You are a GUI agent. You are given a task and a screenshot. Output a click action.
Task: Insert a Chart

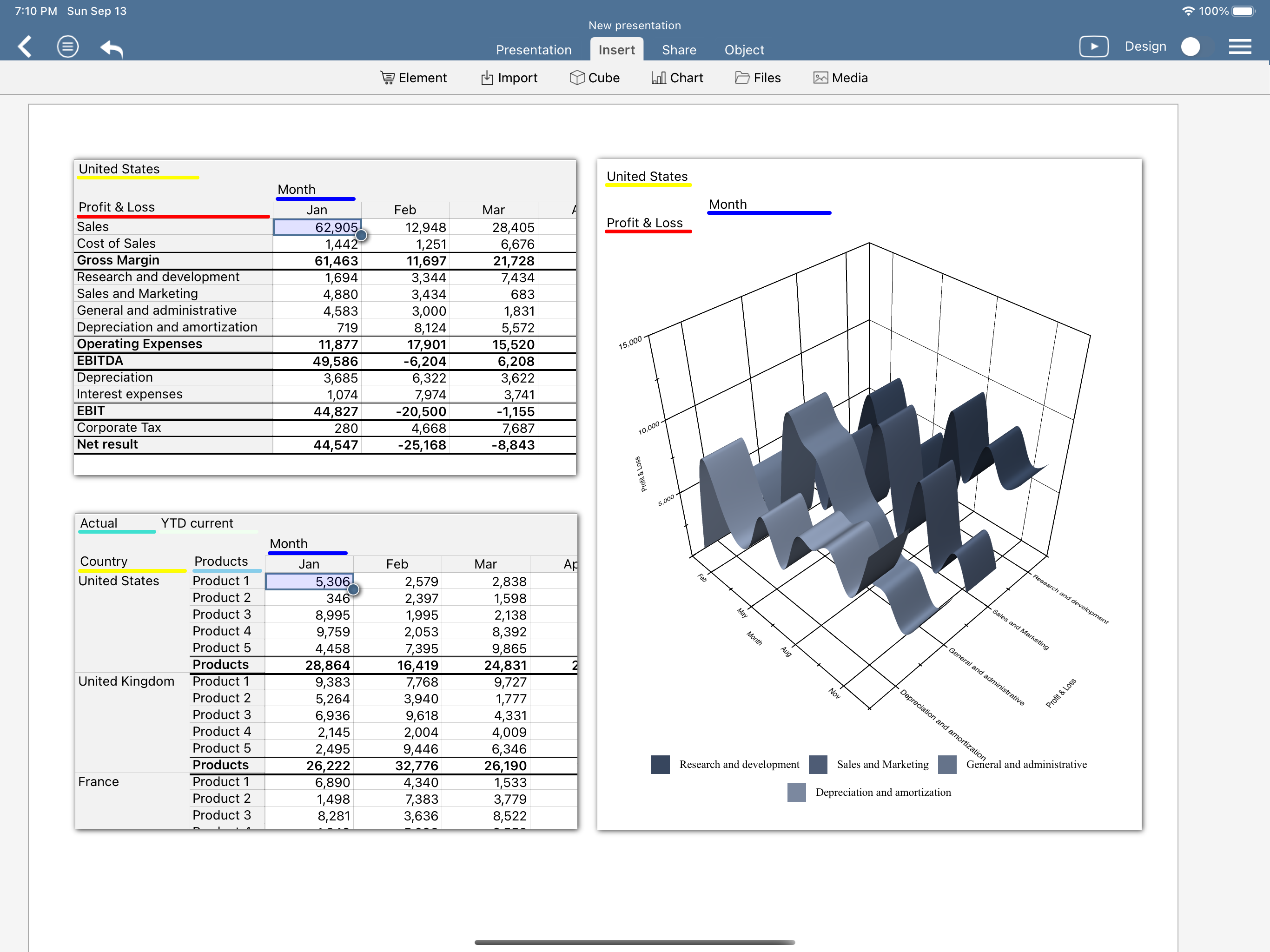[677, 78]
